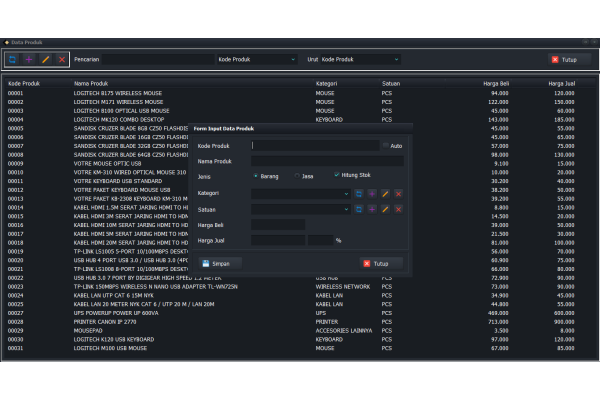
Task: Click the Harga Jual column header
Action: click(x=558, y=83)
